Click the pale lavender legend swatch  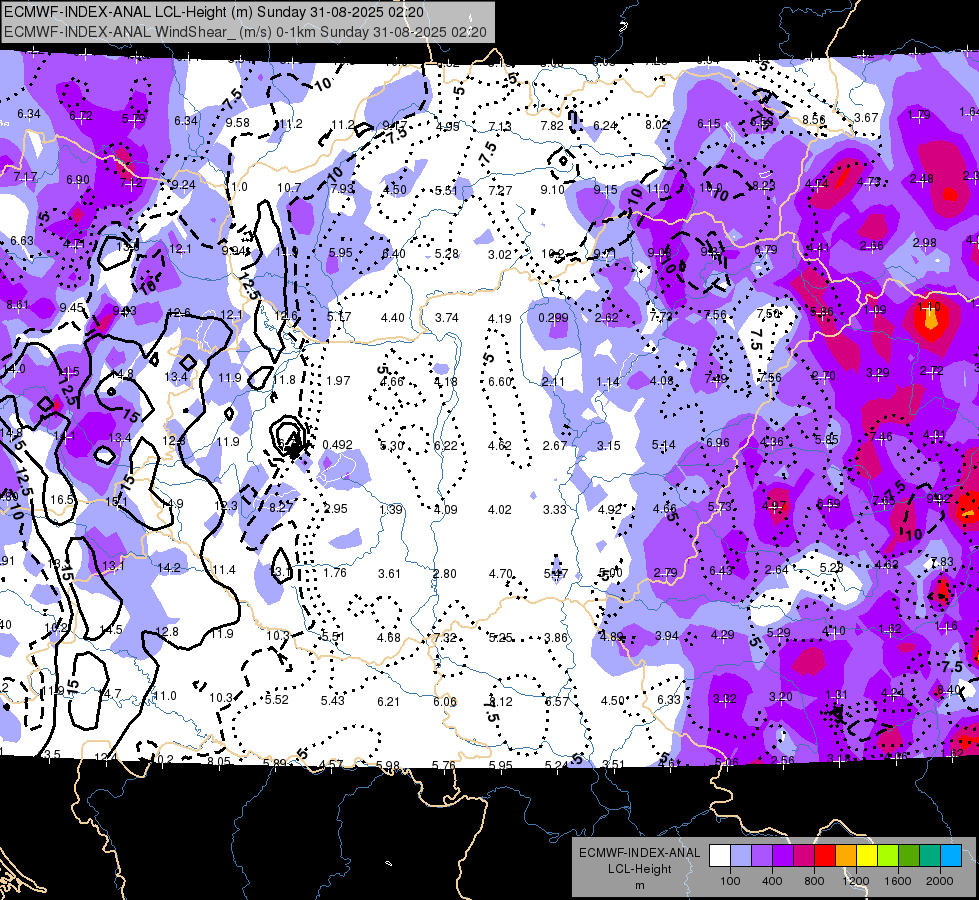tap(741, 856)
